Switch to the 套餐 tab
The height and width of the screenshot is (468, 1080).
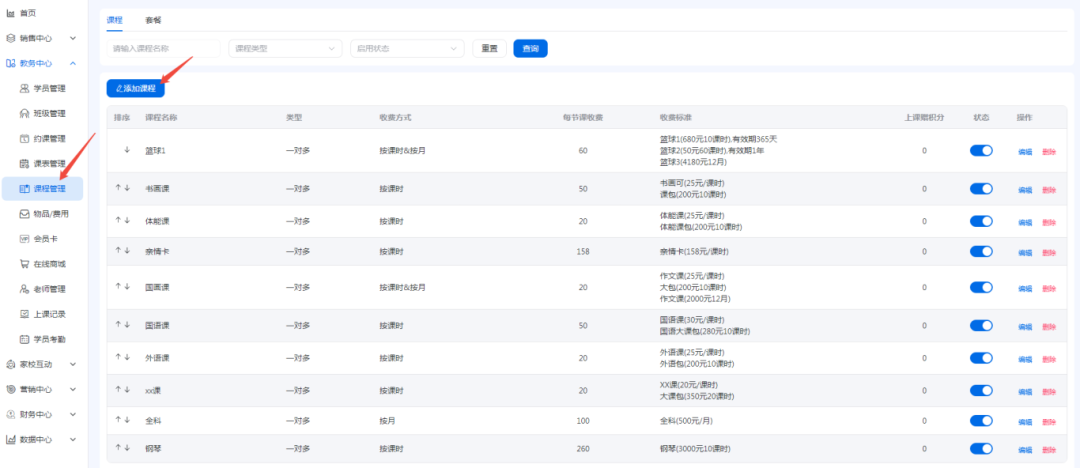pyautogui.click(x=153, y=20)
